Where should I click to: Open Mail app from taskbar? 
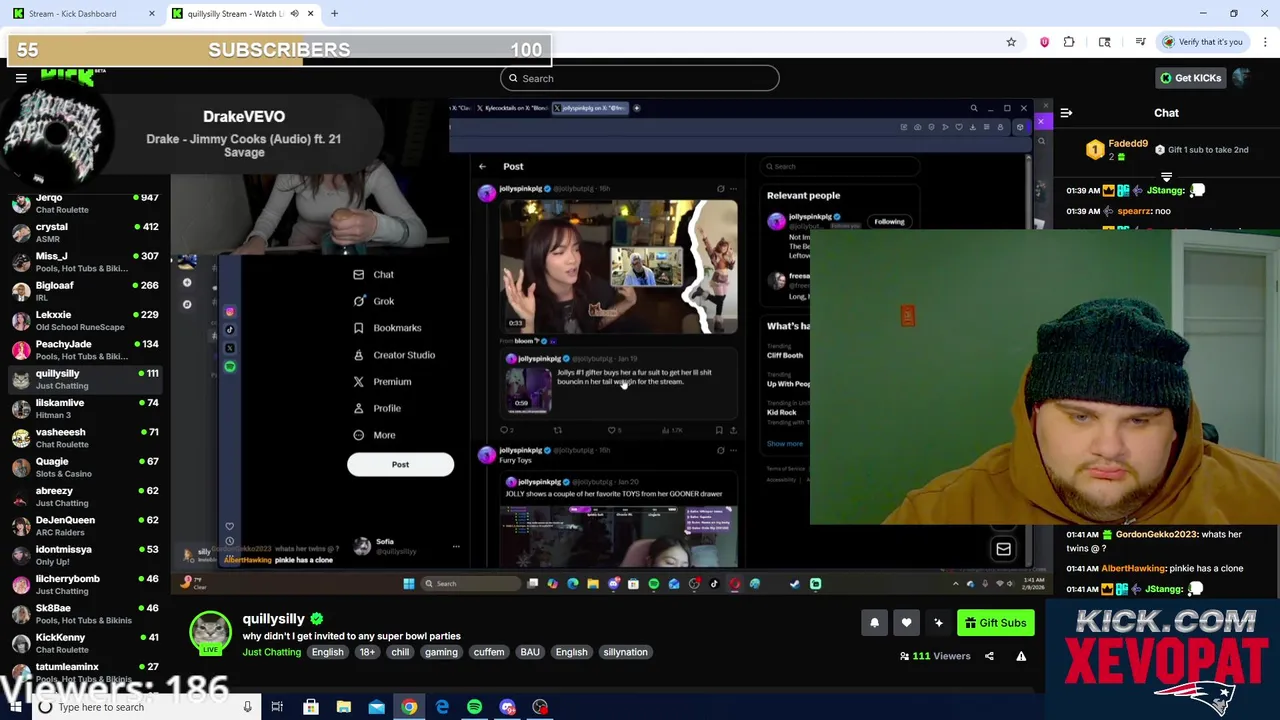(x=376, y=707)
